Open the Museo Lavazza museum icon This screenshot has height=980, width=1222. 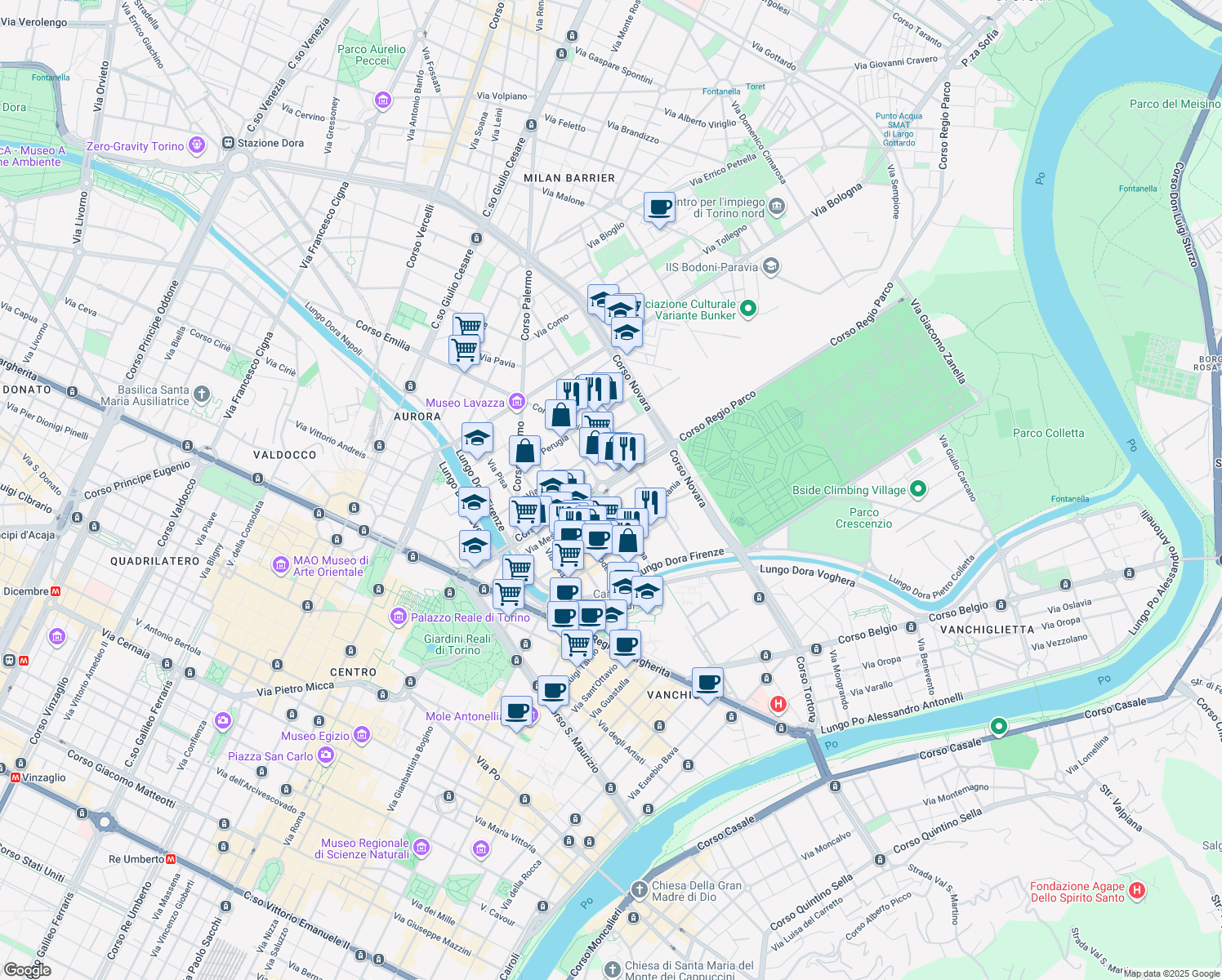[515, 402]
